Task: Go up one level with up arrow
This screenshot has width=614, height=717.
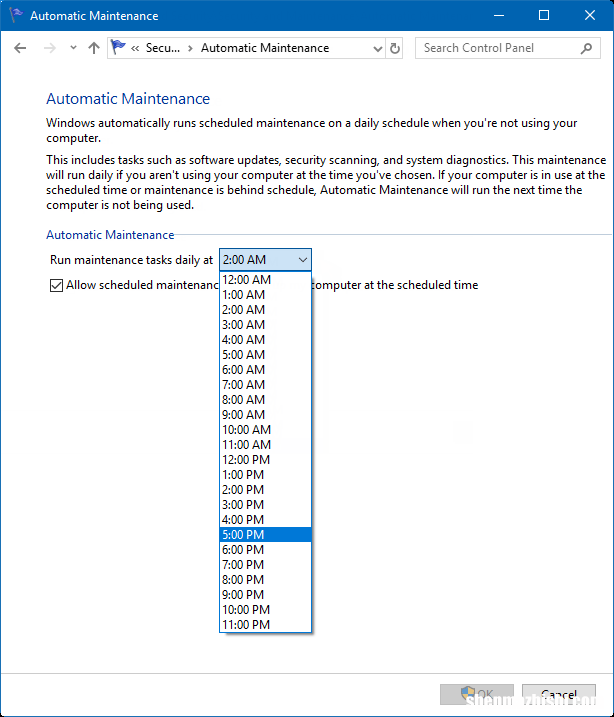Action: tap(94, 48)
